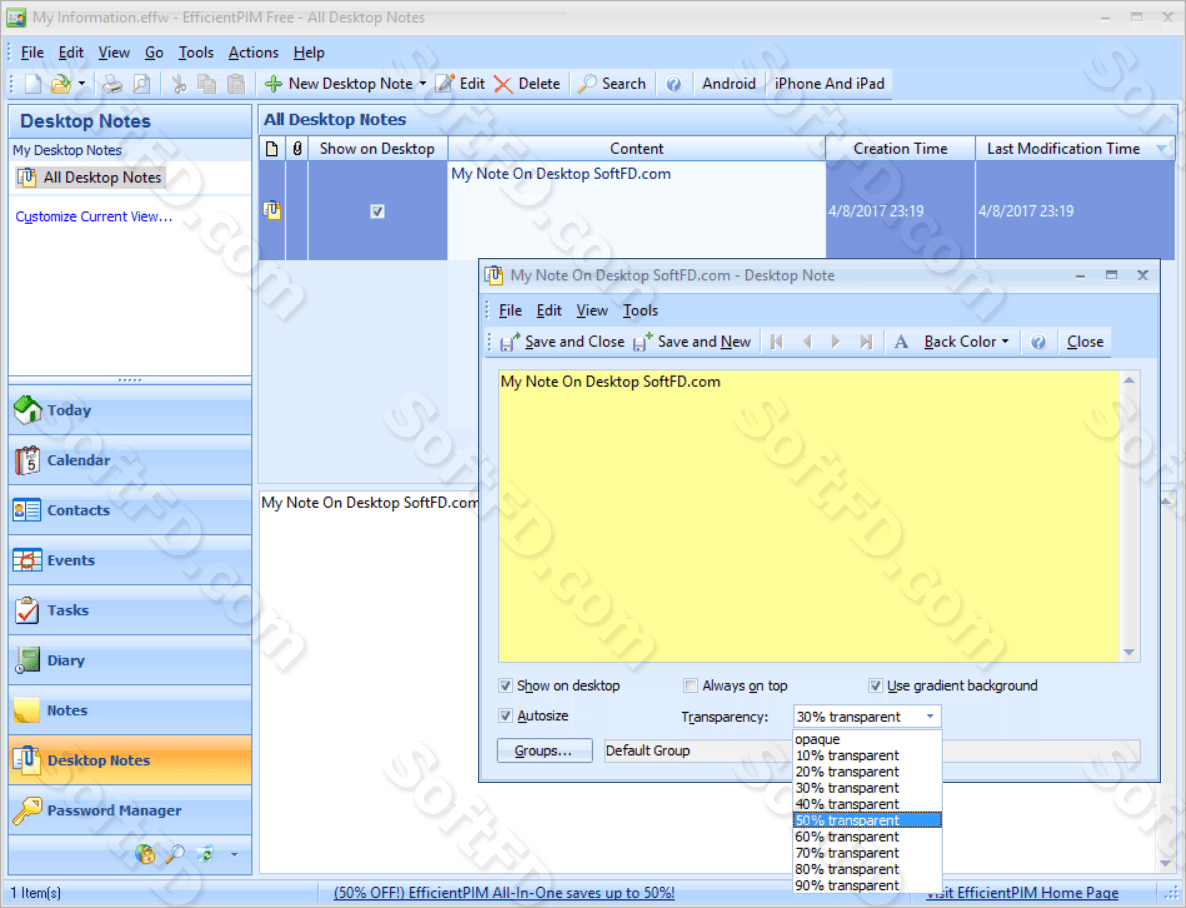Click note editor scrollbar down arrow
Screen dimensions: 1186x908
point(1129,652)
